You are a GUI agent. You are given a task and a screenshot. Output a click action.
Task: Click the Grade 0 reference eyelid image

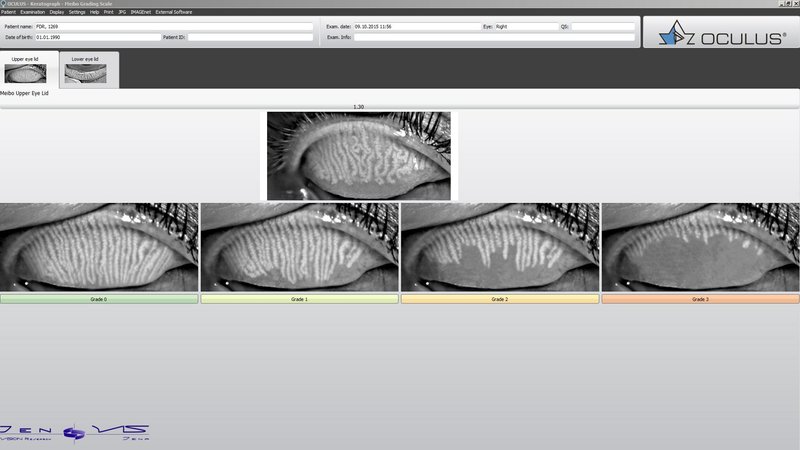(x=100, y=247)
